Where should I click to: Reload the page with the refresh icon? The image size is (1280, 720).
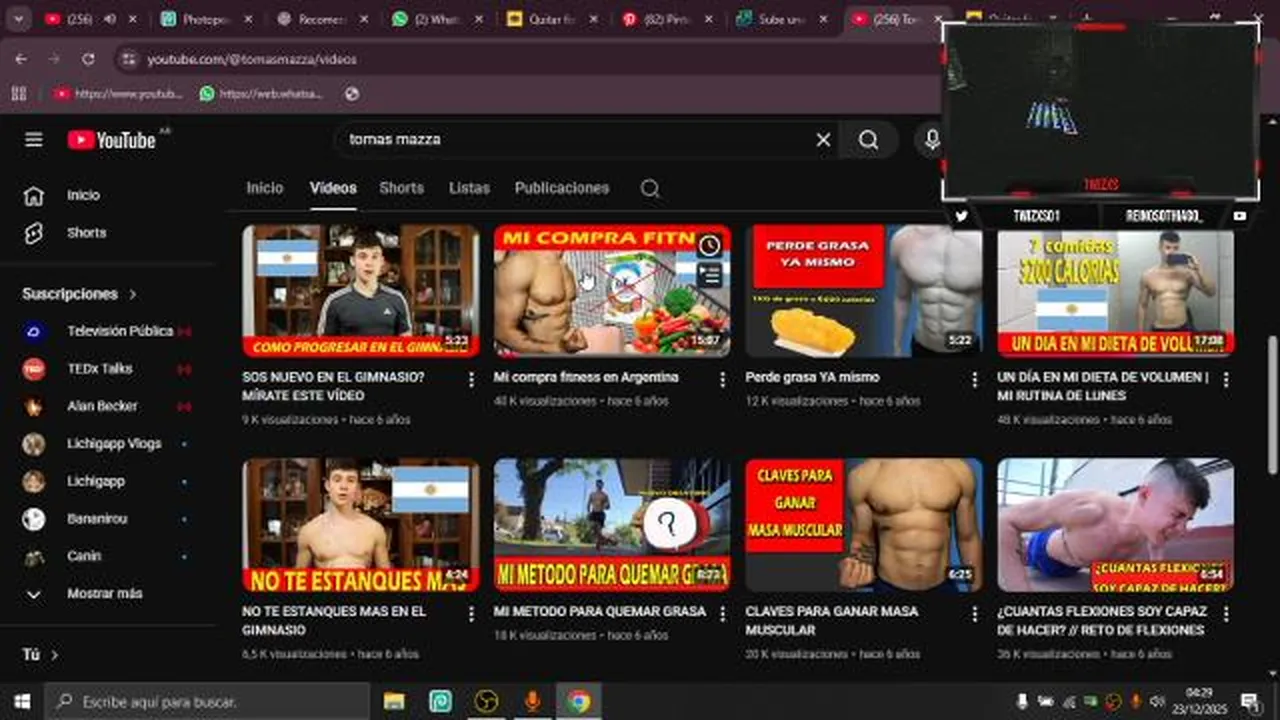(88, 59)
